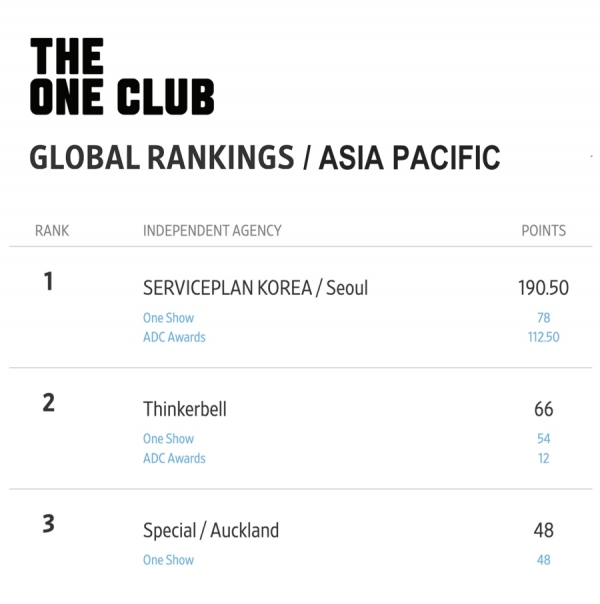Open the Special / Auckland agency entry
The height and width of the screenshot is (604, 600).
(x=211, y=530)
